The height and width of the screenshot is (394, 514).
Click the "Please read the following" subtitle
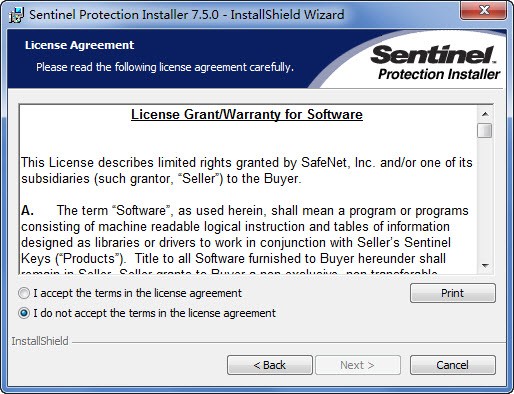coord(165,67)
